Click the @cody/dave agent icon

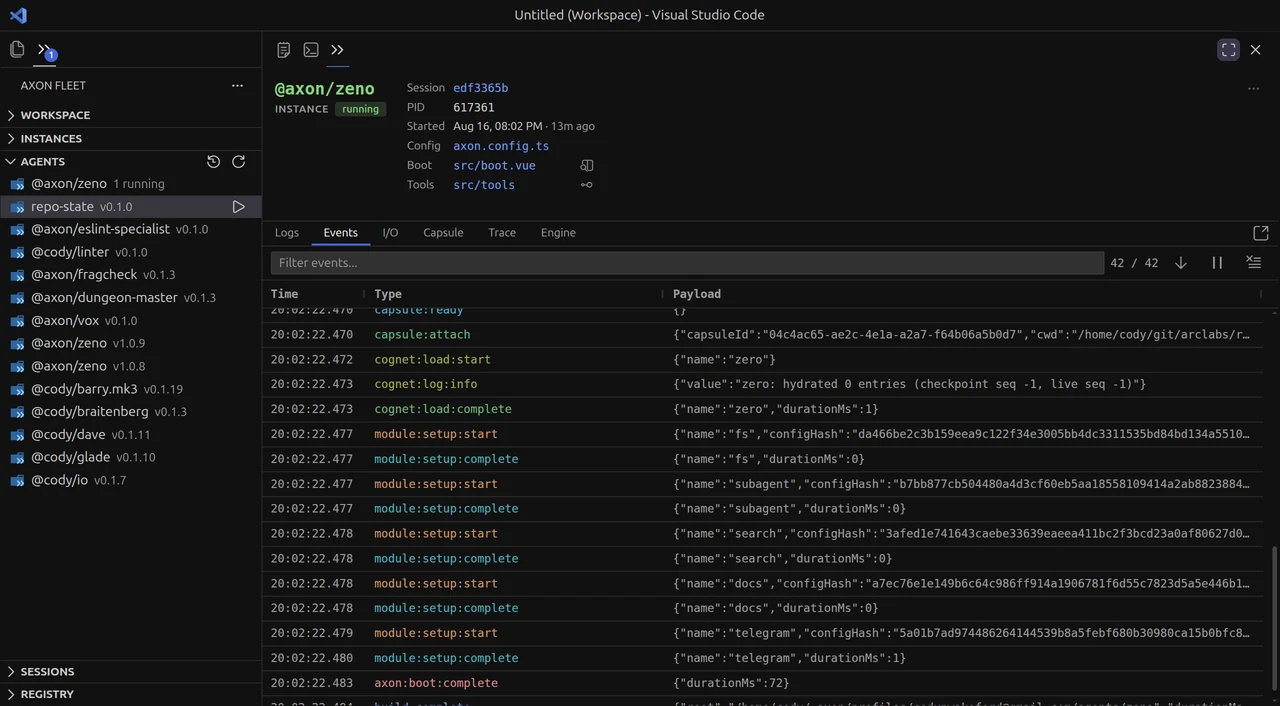tap(17, 435)
